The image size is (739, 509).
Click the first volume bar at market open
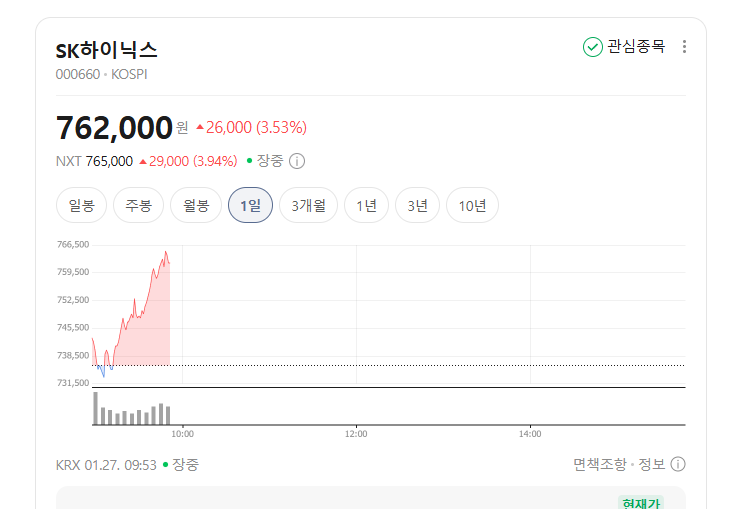tap(96, 408)
